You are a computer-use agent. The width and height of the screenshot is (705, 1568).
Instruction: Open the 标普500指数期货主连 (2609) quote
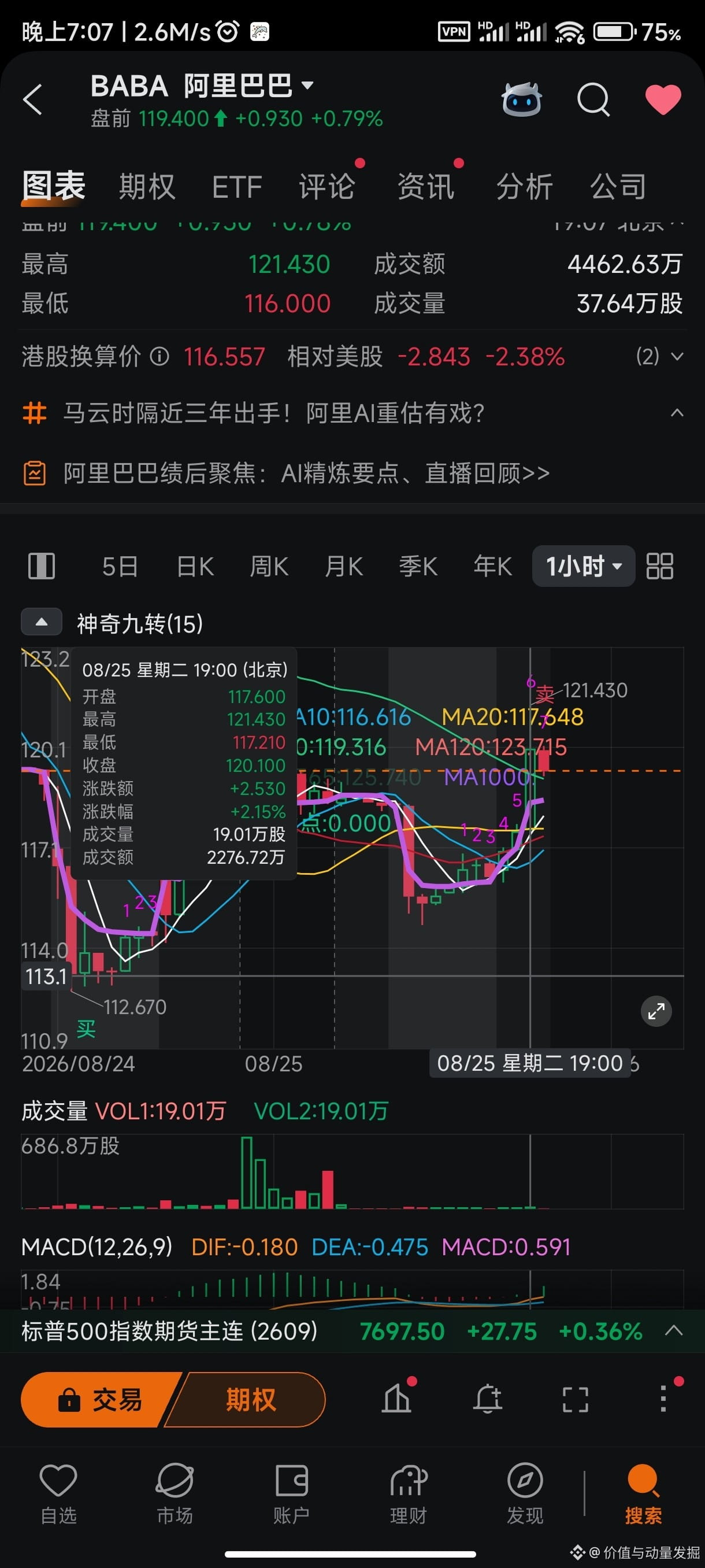coord(170,1331)
